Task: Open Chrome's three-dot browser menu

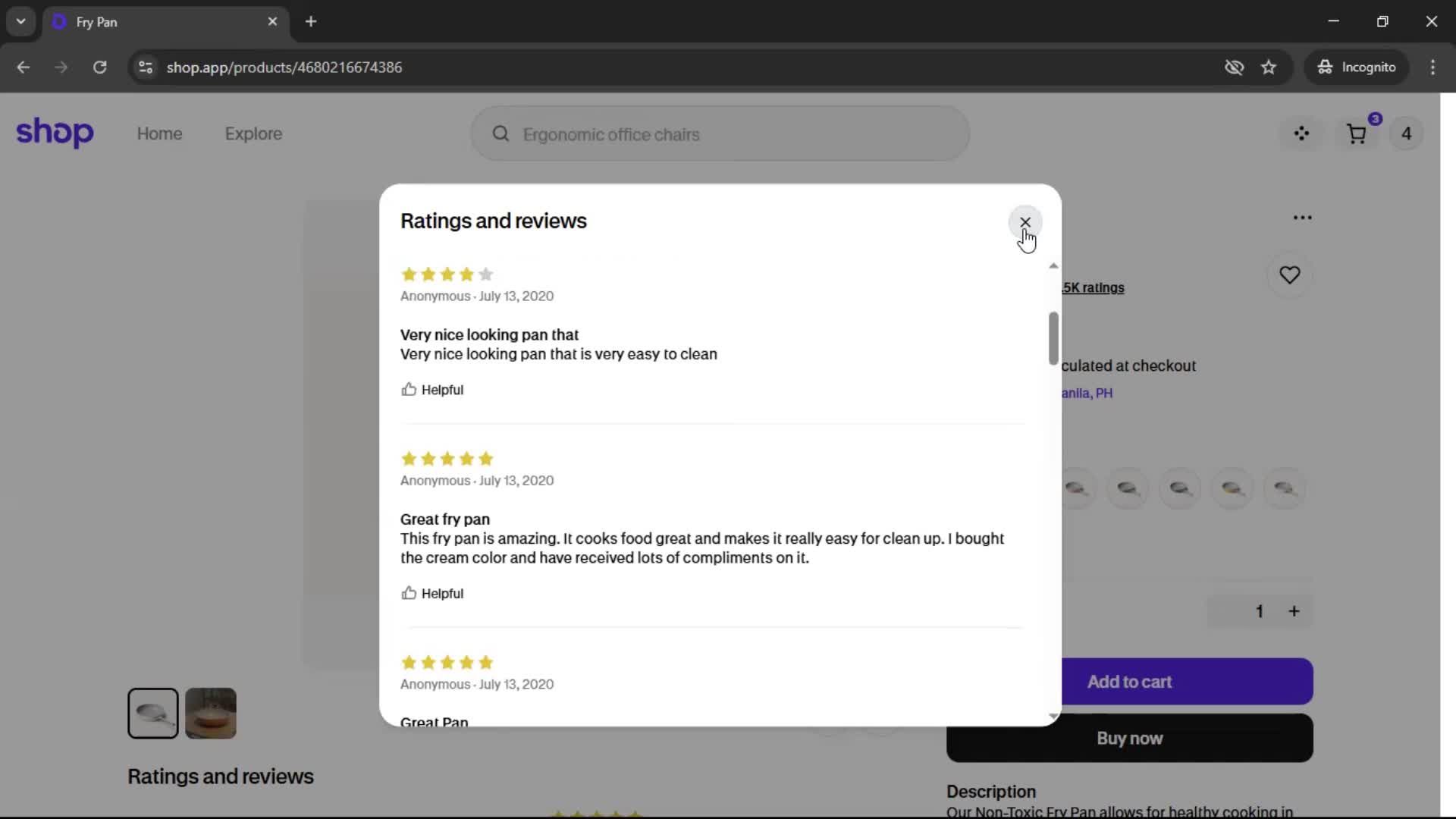Action: pyautogui.click(x=1432, y=67)
